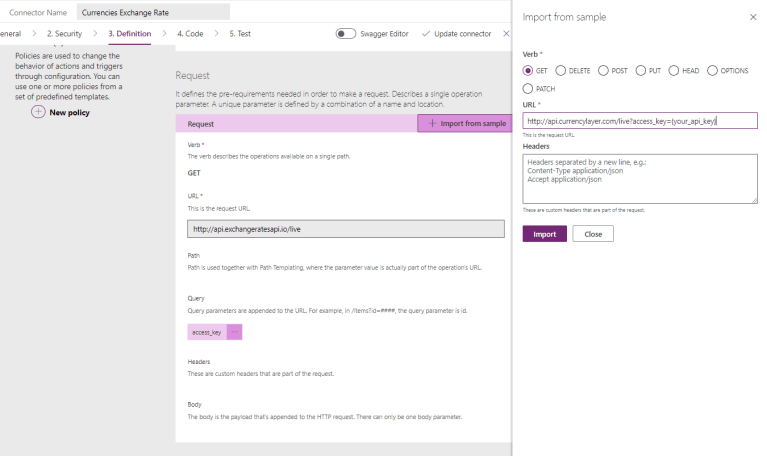The image size is (767, 456).
Task: Click the 'Import from sample' panel title
Action: [x=564, y=17]
